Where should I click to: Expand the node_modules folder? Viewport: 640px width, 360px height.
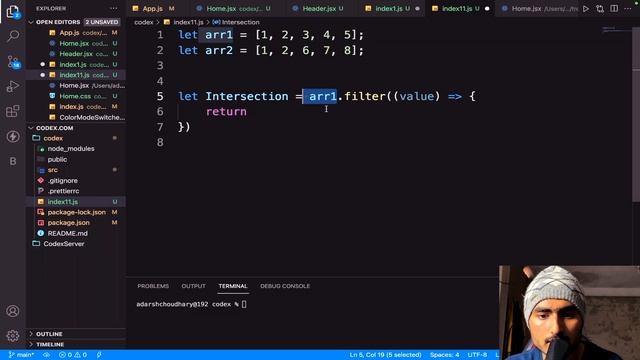click(x=71, y=149)
